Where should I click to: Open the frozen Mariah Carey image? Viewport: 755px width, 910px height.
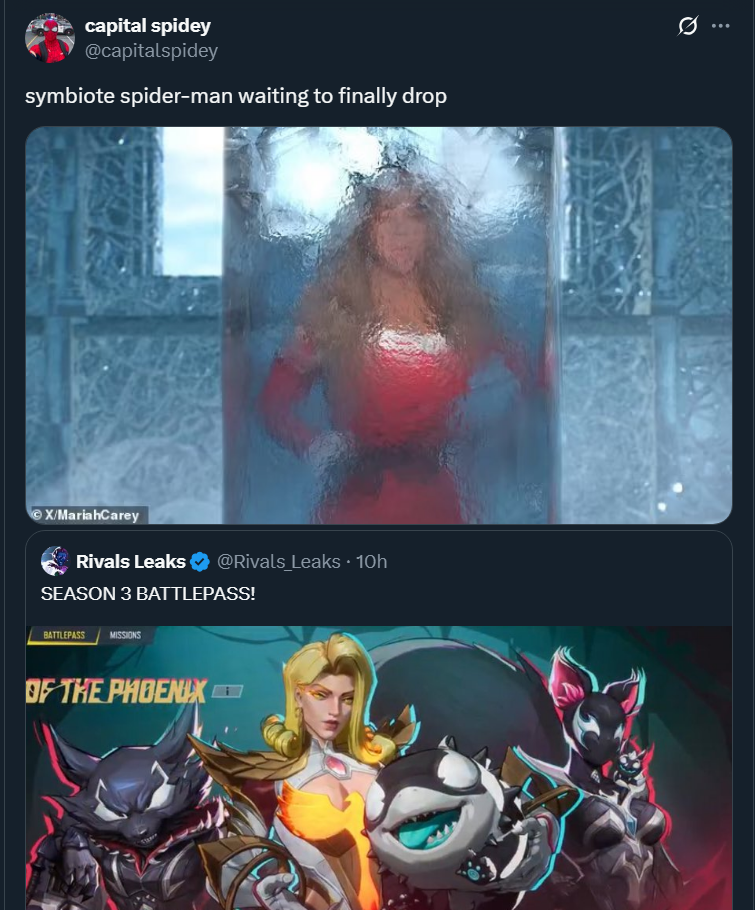[378, 325]
